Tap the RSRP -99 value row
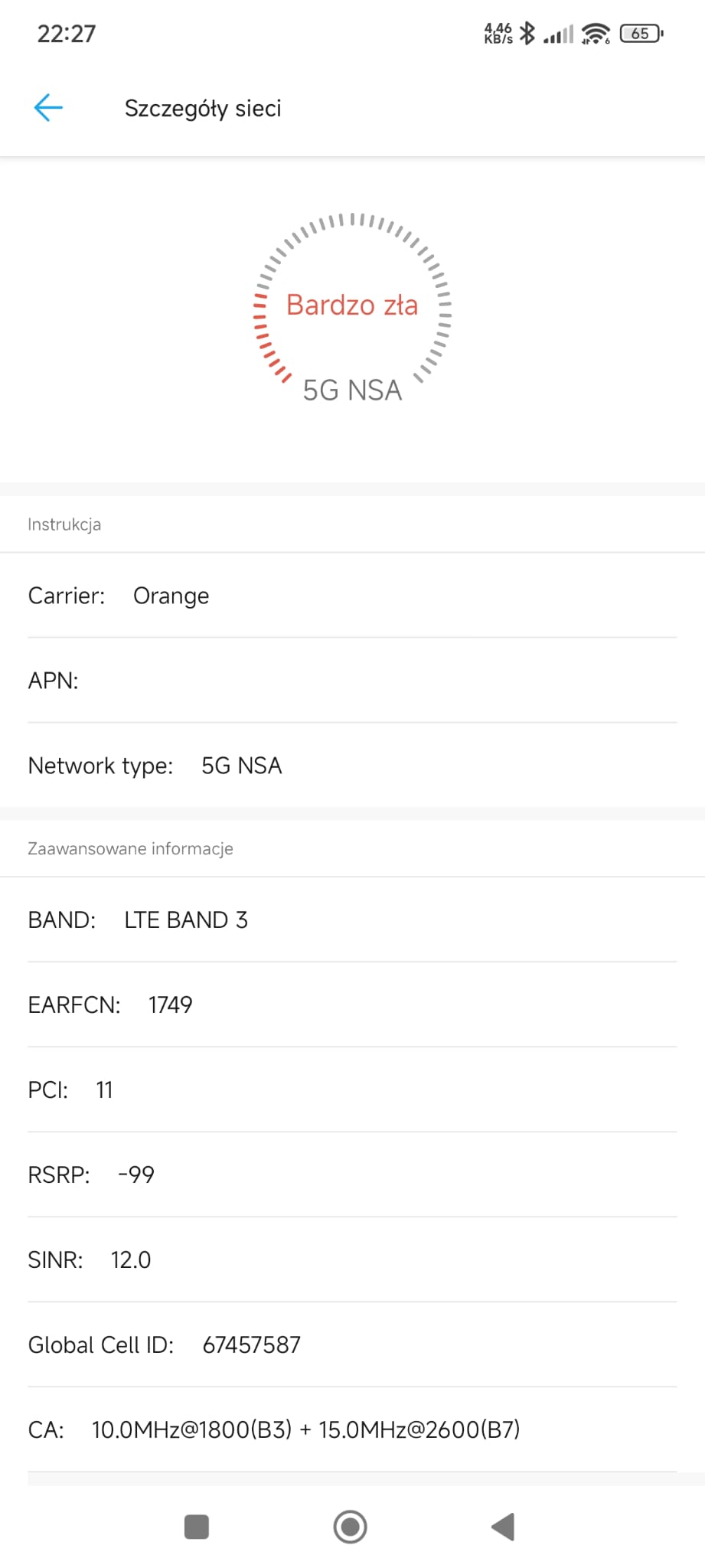This screenshot has width=705, height=1568. [352, 1174]
